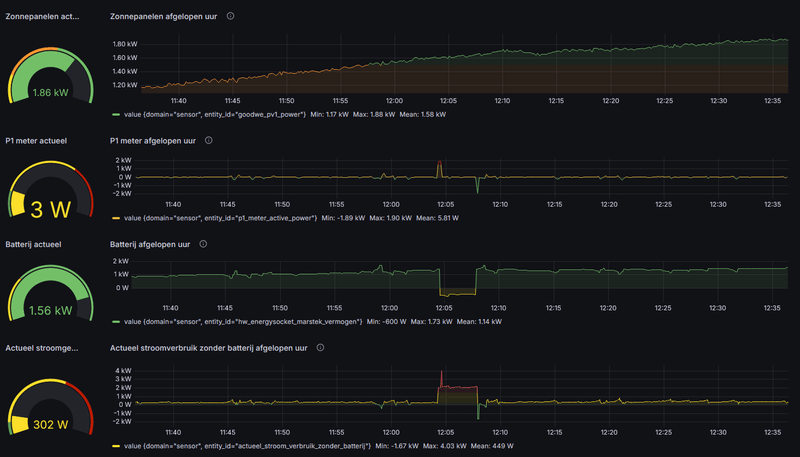Click 'Min: -600 W' in battery legend
Screen dimensions: 800x457
[386, 321]
